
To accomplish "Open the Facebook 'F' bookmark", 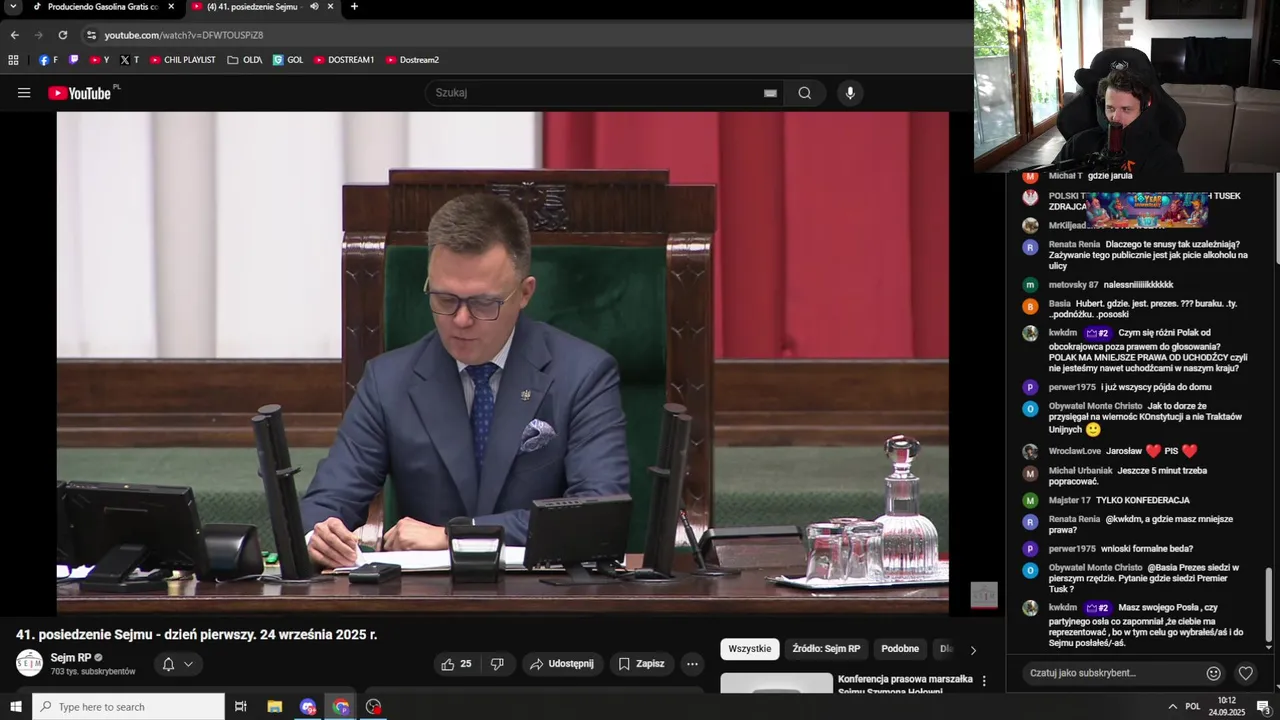I will (x=48, y=60).
